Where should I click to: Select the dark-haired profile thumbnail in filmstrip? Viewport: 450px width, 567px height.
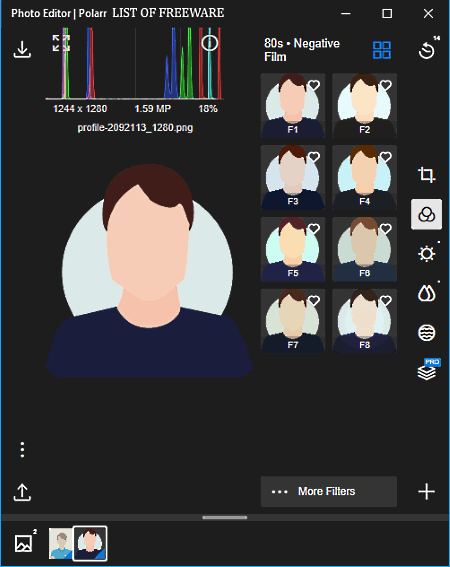(x=90, y=543)
